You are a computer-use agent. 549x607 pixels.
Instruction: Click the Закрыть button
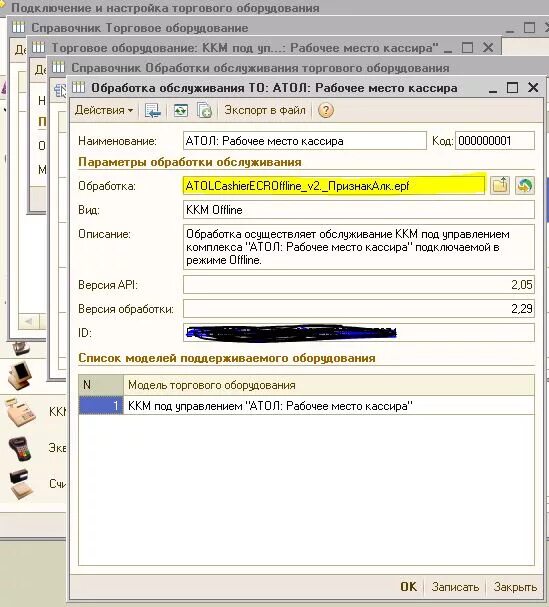click(x=515, y=587)
